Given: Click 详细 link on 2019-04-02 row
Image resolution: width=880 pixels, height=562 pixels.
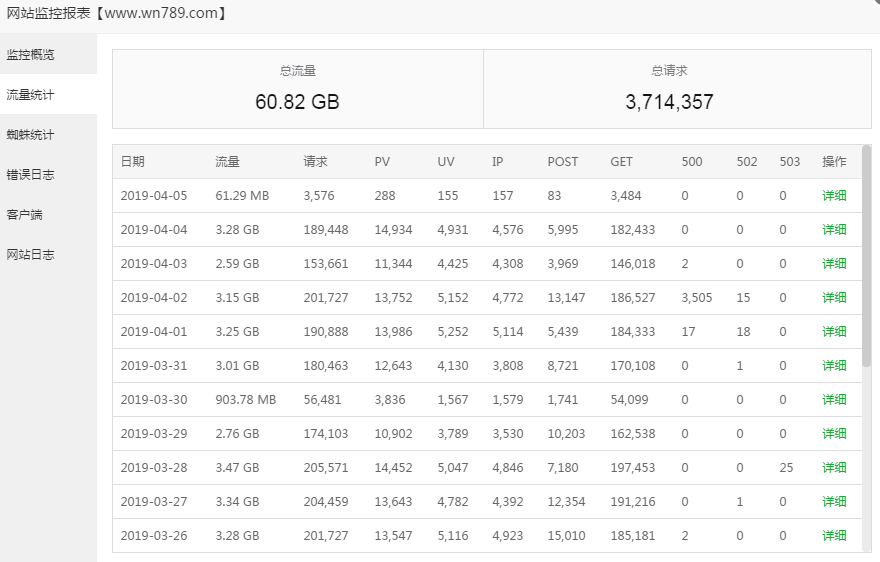Looking at the screenshot, I should [x=834, y=298].
